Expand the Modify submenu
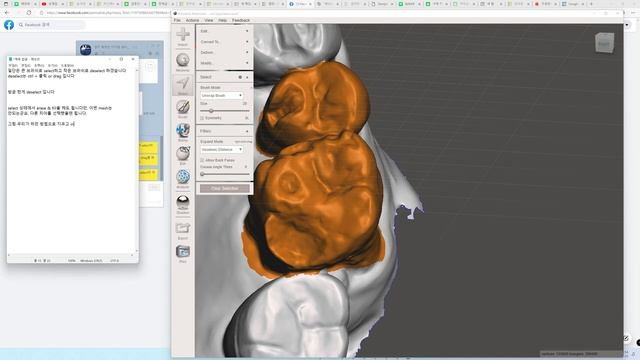The height and width of the screenshot is (360, 640). click(x=224, y=63)
